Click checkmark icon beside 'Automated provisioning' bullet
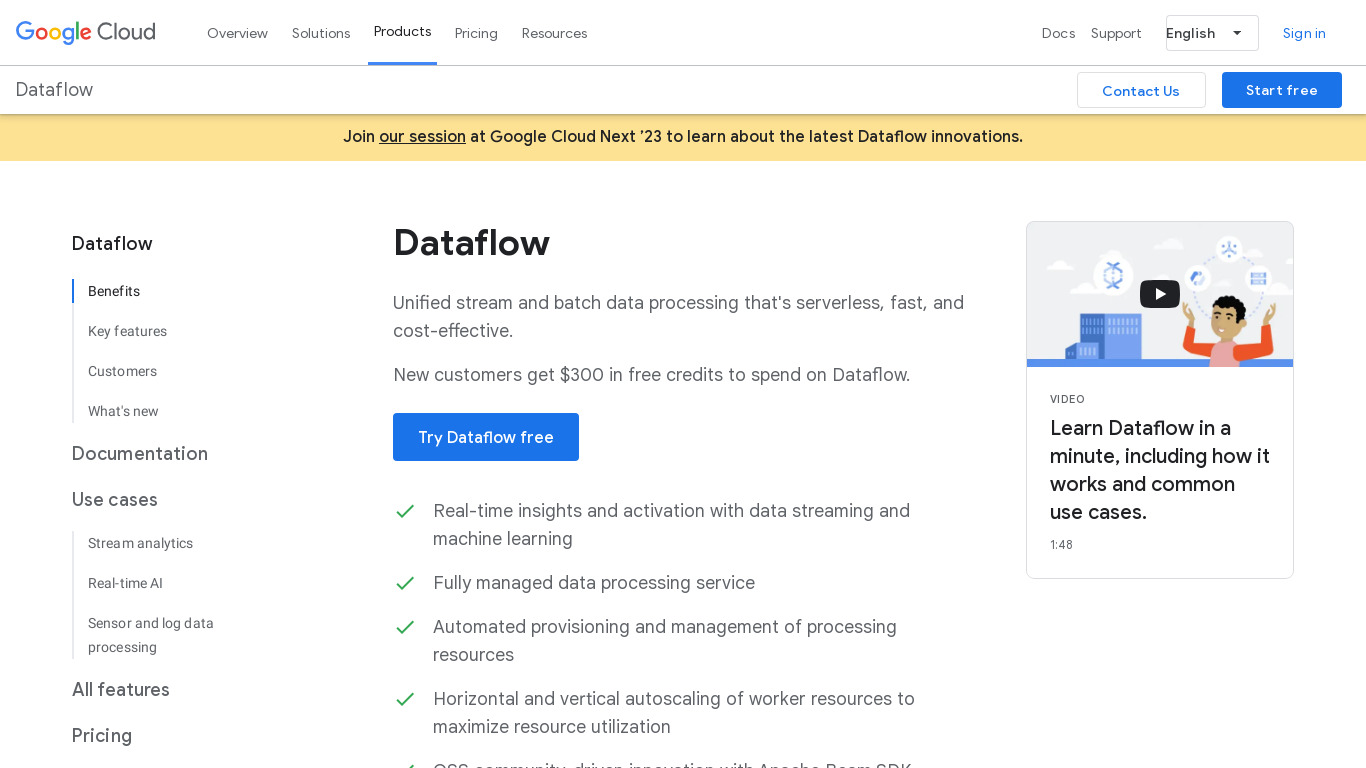 point(405,627)
